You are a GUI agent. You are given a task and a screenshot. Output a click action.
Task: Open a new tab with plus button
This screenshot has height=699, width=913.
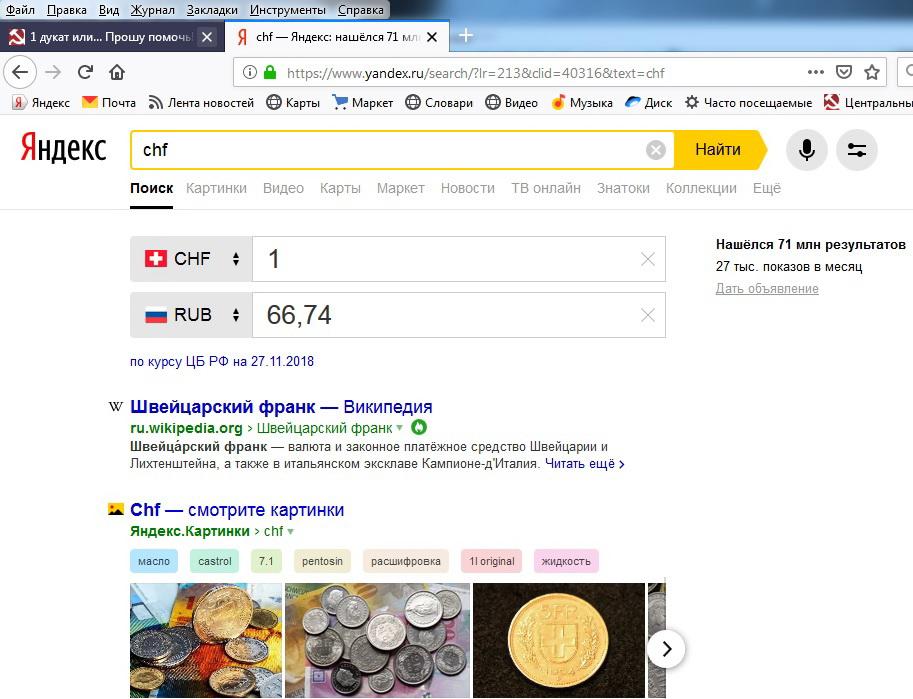coord(466,36)
